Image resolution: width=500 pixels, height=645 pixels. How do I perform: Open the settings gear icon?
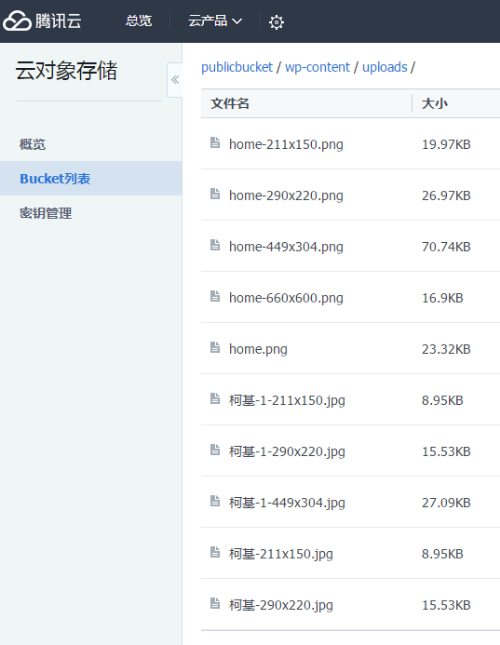[x=276, y=22]
